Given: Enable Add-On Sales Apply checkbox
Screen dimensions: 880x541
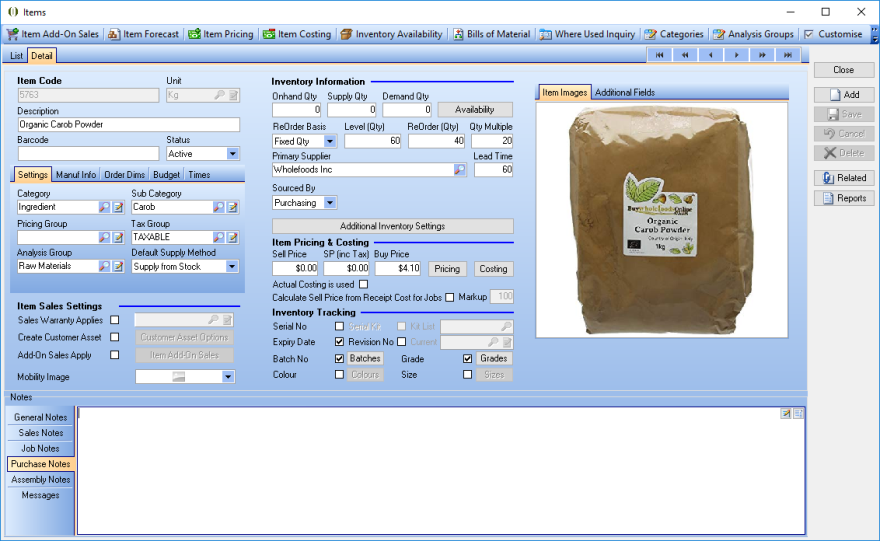Looking at the screenshot, I should click(x=114, y=355).
